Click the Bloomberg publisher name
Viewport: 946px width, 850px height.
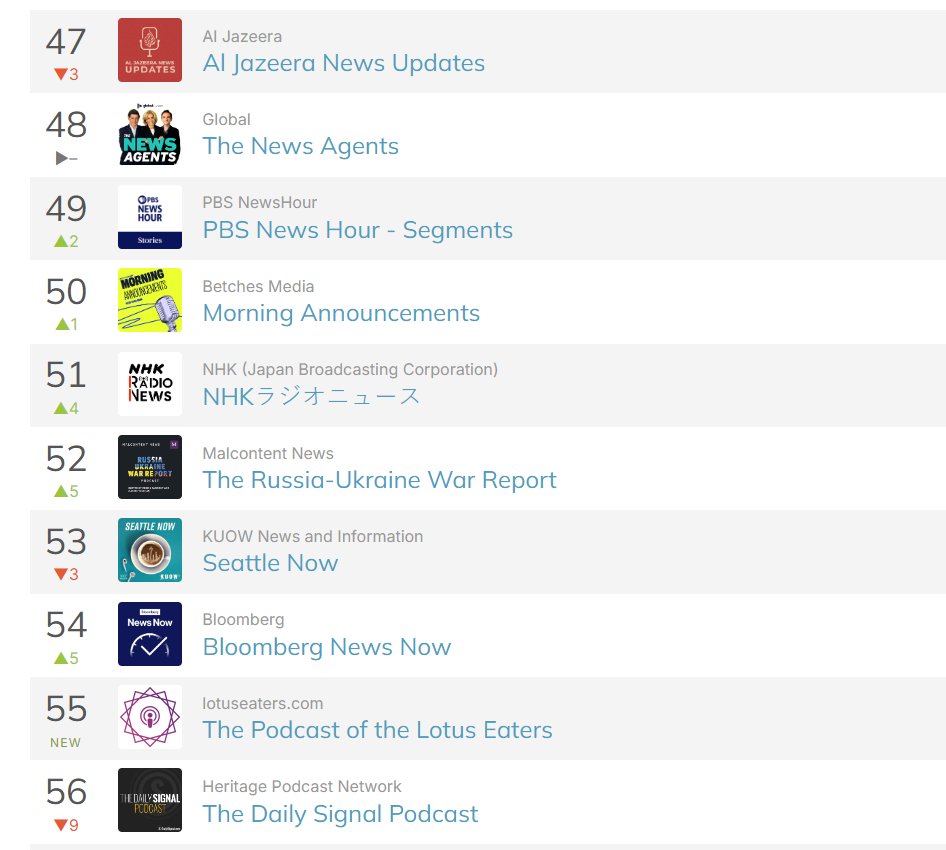[244, 620]
